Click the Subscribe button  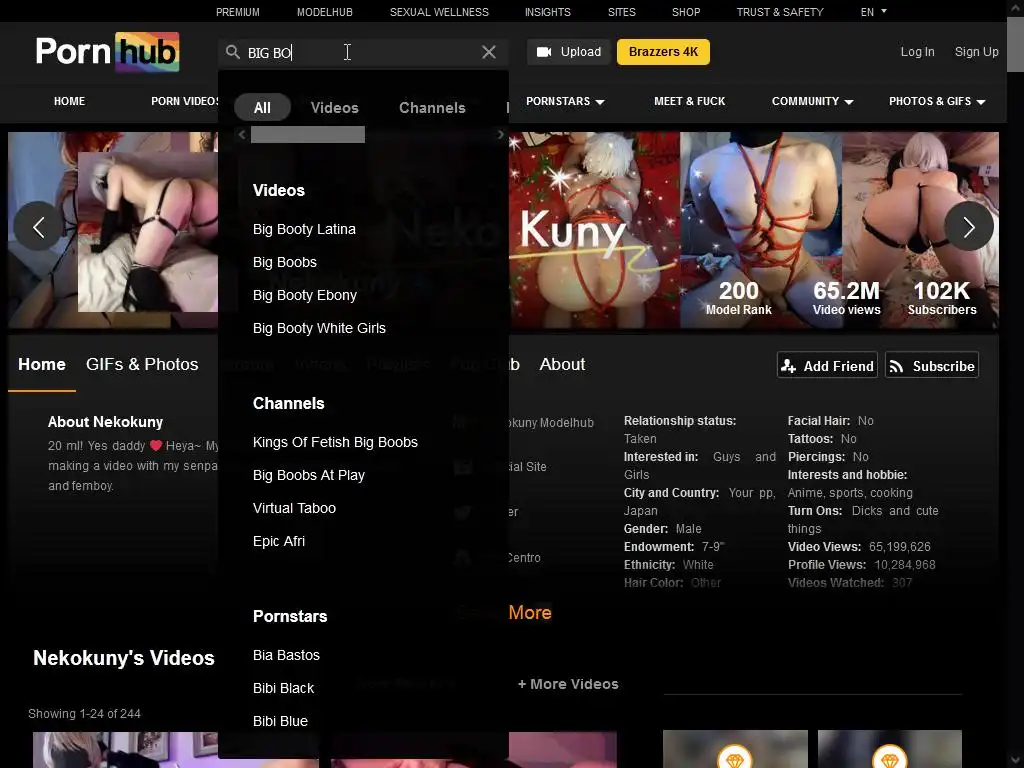(931, 366)
